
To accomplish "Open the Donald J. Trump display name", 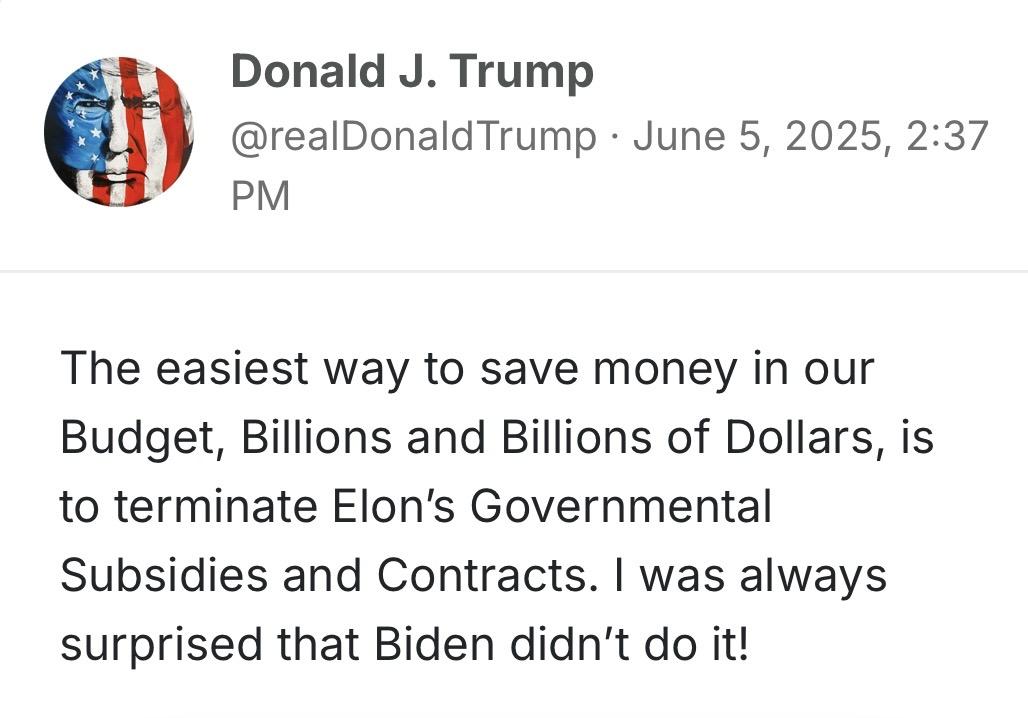I will coord(412,71).
